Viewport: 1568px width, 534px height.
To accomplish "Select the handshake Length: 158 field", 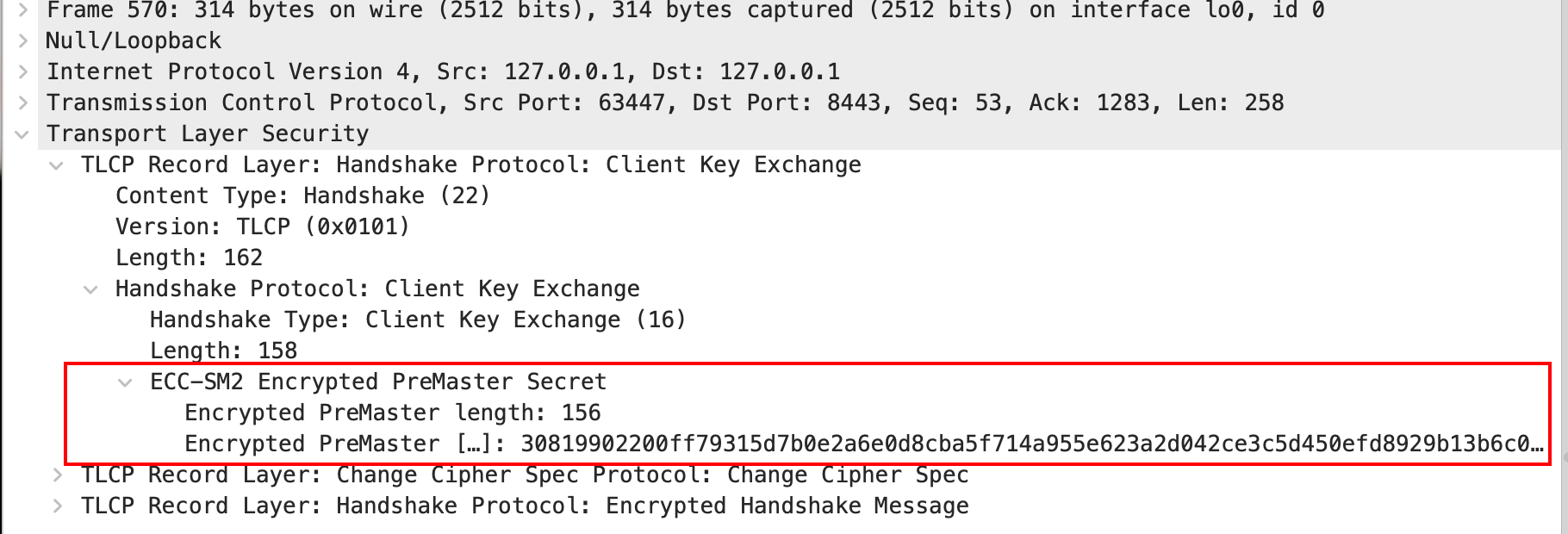I will 223,351.
